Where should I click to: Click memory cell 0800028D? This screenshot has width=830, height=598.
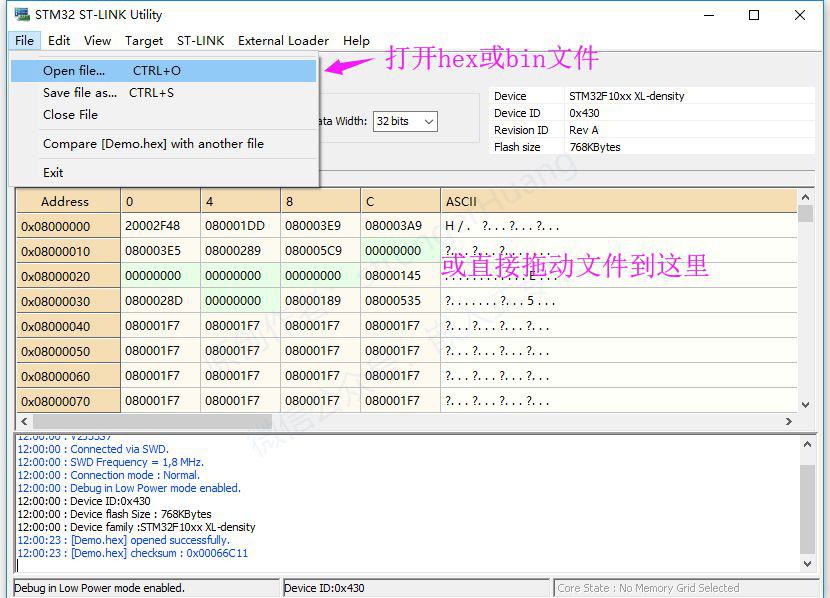160,301
